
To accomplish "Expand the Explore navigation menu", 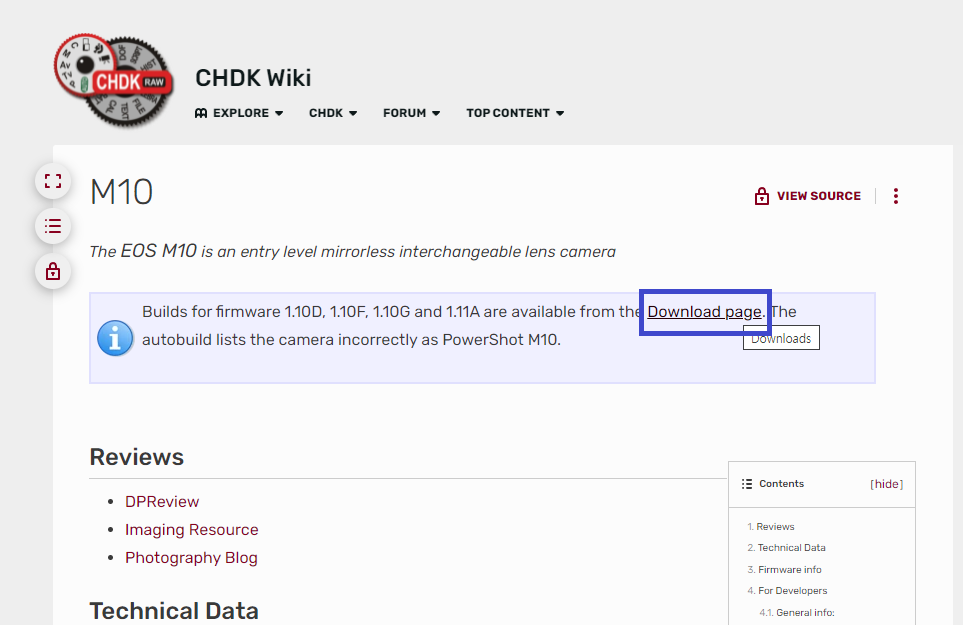I will coord(239,113).
